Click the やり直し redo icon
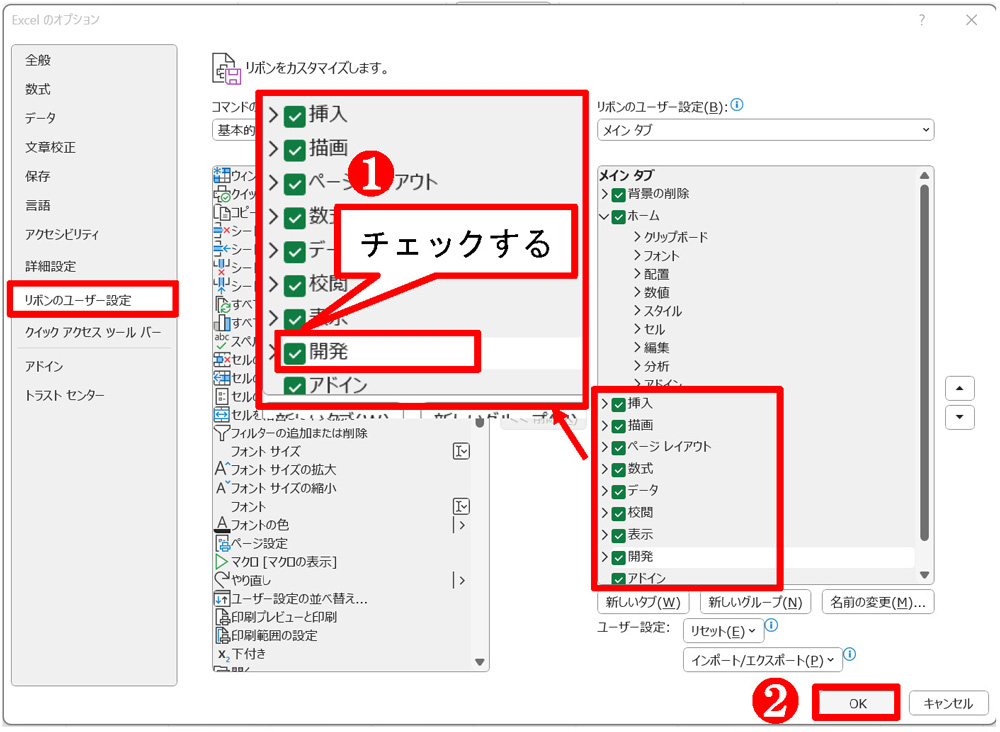 click(222, 580)
